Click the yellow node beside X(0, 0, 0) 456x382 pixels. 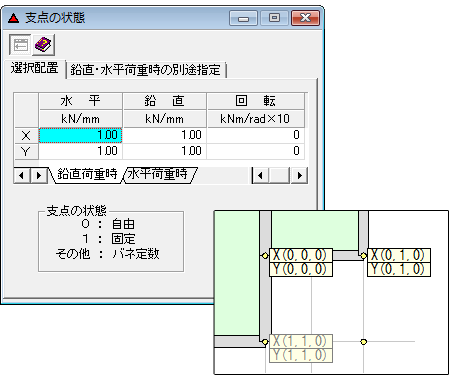coord(265,256)
